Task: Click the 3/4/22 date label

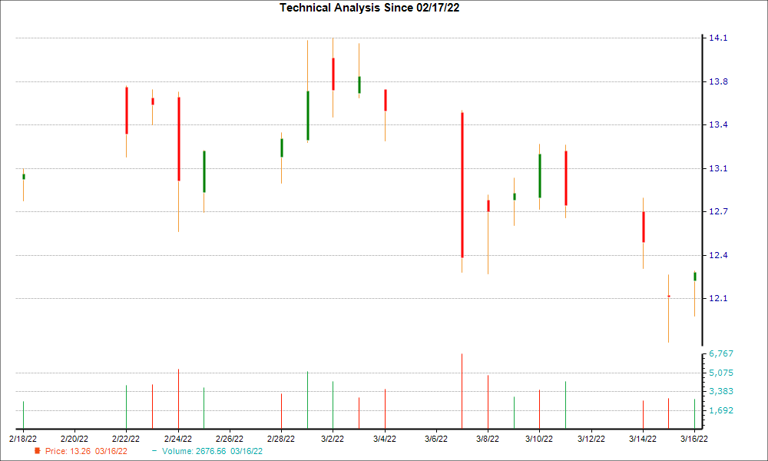Action: pos(384,439)
